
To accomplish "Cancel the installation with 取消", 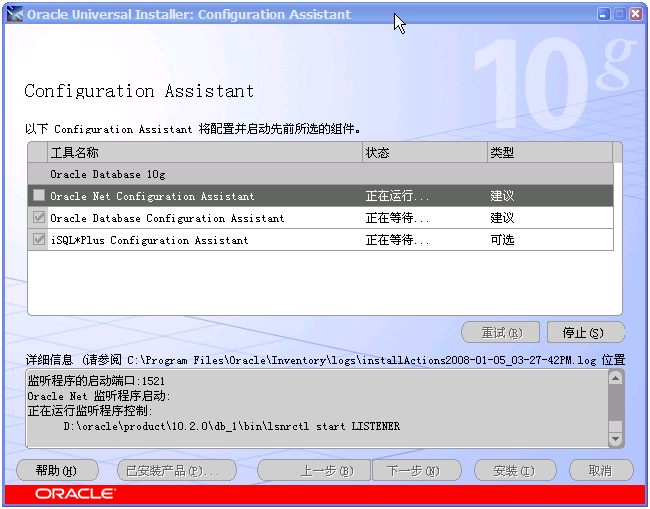I will (x=601, y=470).
